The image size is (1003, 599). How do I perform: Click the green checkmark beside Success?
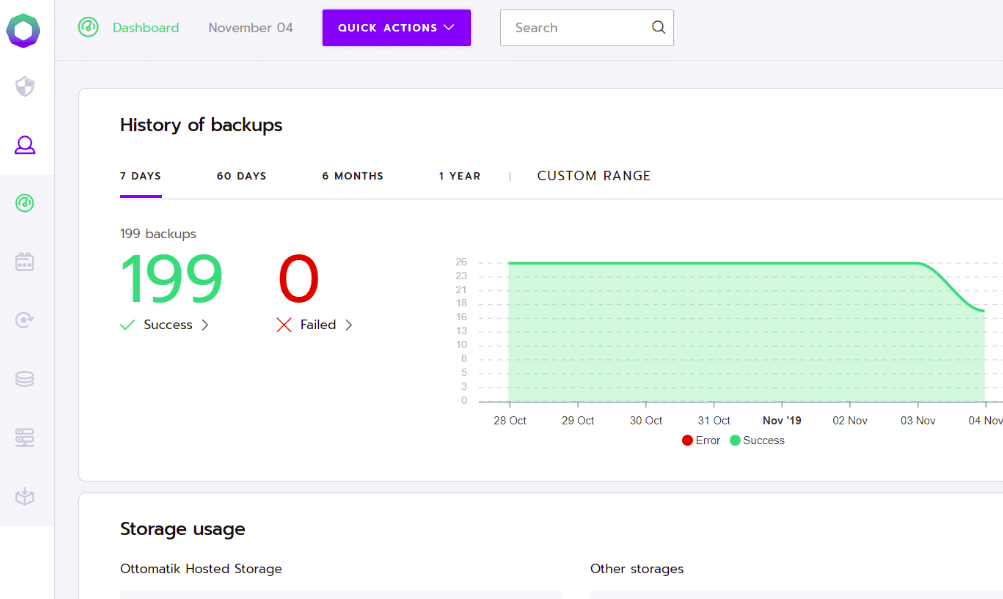tap(127, 325)
